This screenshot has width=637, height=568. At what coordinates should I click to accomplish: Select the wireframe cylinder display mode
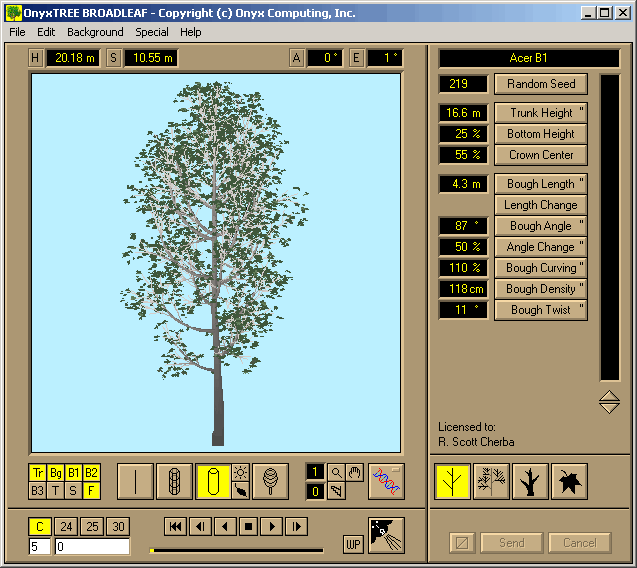point(174,481)
